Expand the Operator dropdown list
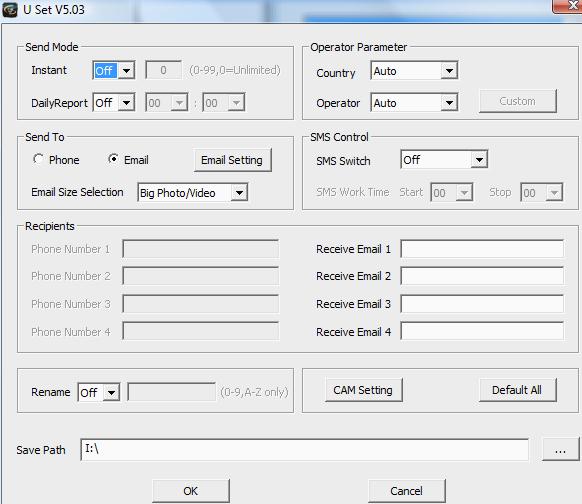The width and height of the screenshot is (582, 504). pos(414,103)
